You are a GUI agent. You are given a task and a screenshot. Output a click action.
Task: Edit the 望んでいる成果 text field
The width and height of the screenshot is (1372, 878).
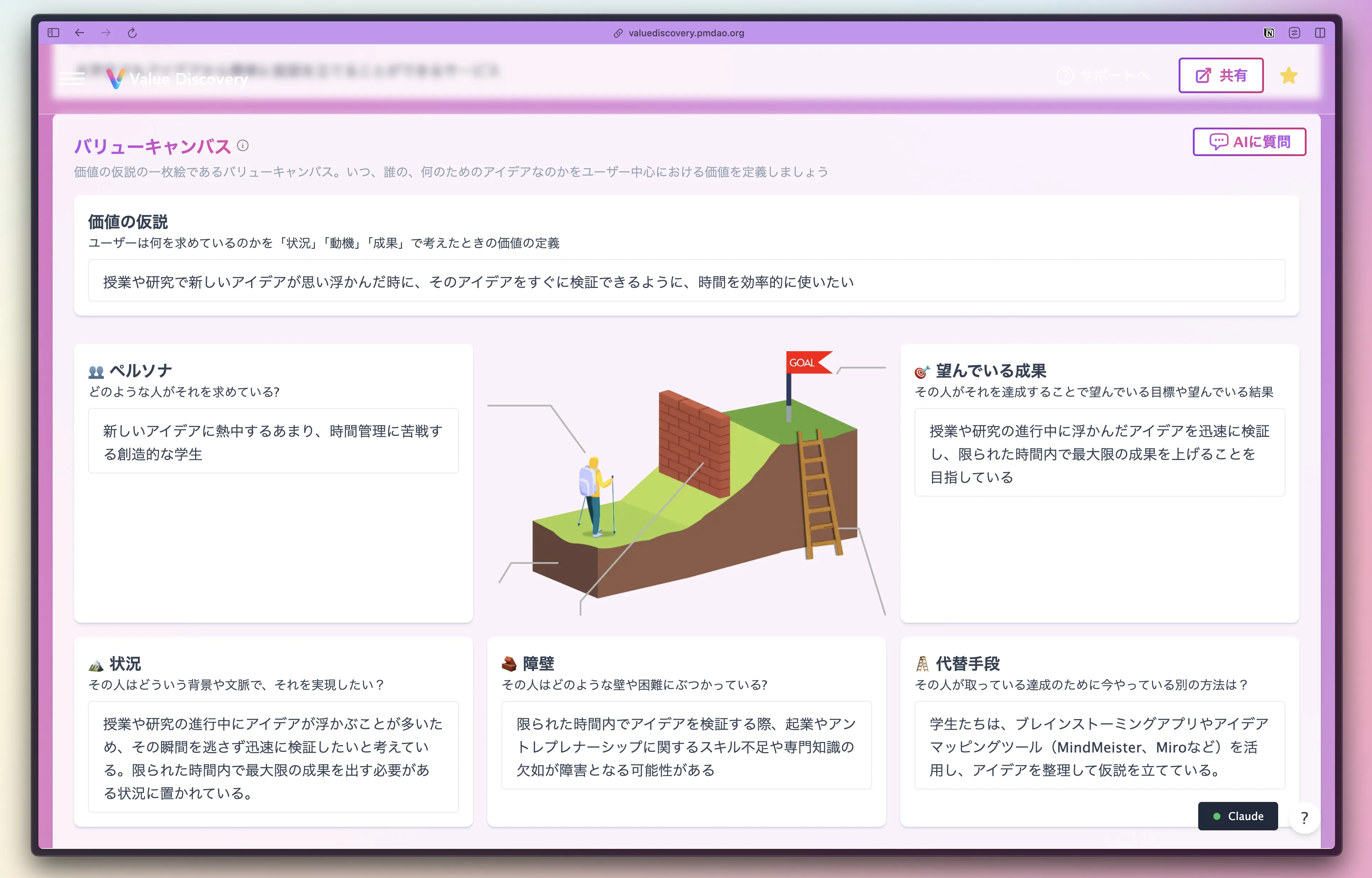1099,453
